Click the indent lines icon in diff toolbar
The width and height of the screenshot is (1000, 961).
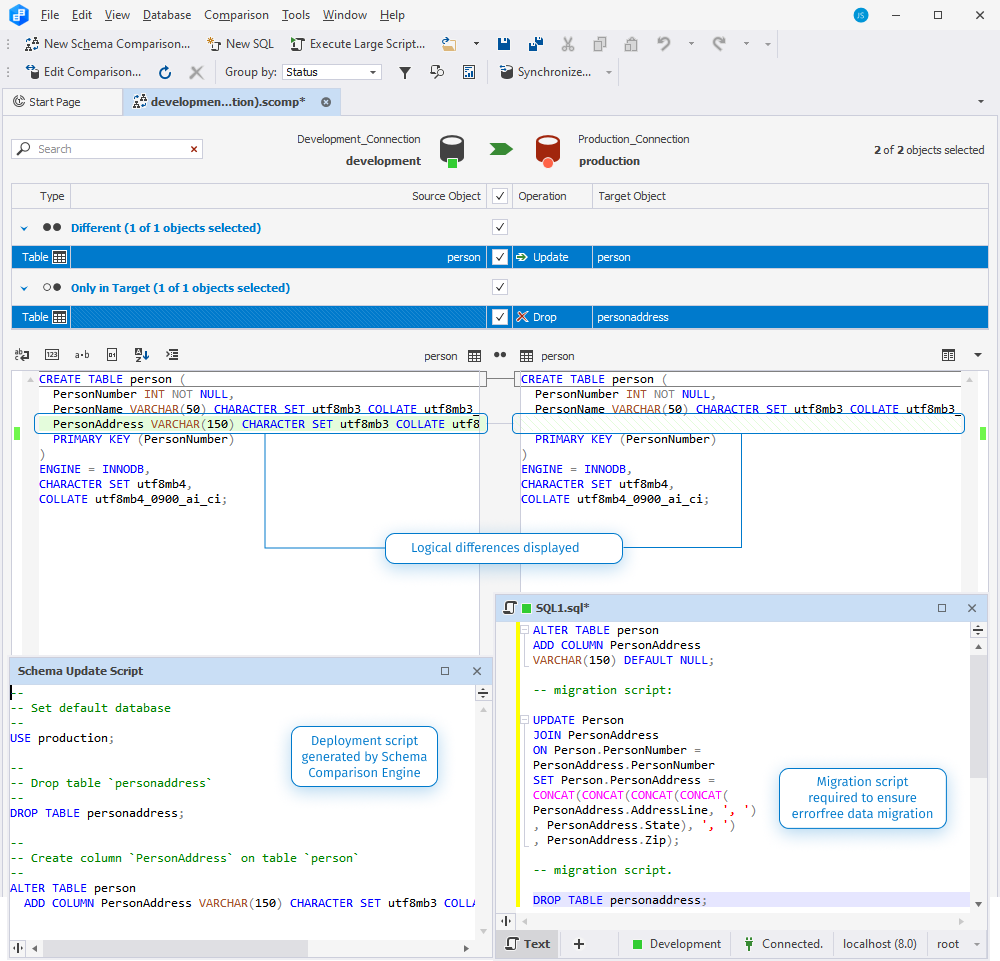click(x=172, y=355)
